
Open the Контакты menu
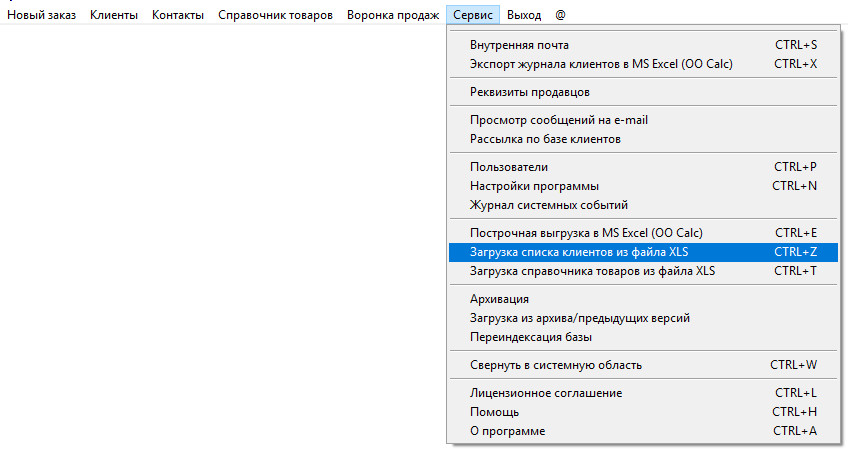click(178, 16)
